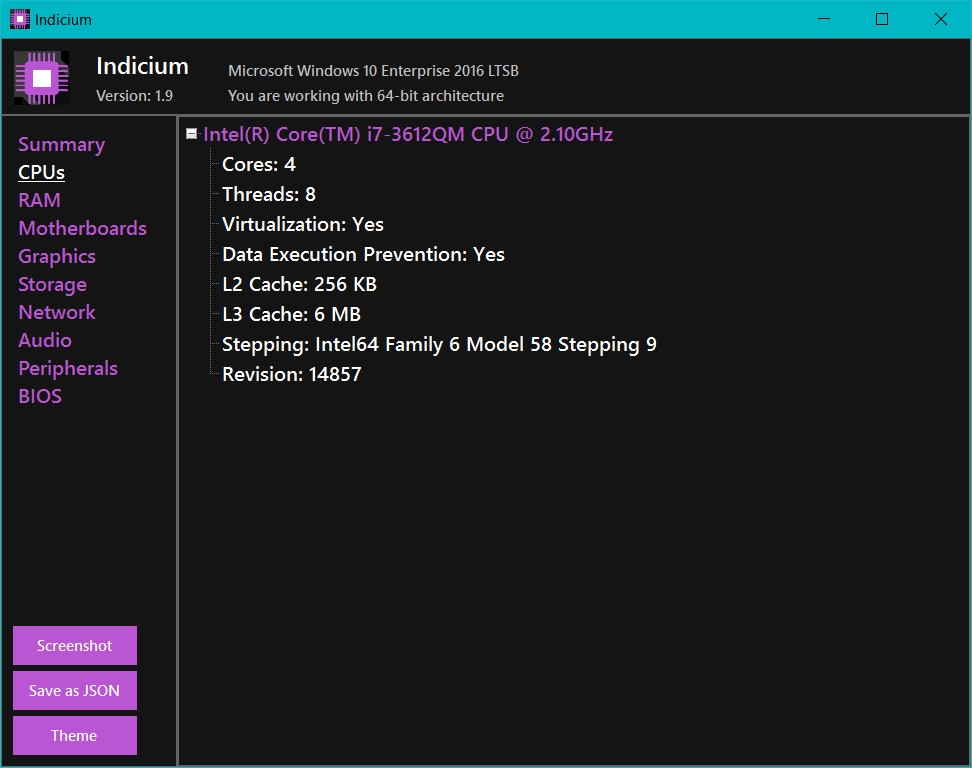Click the Indicium title bar app icon
Image resolution: width=972 pixels, height=768 pixels.
[x=20, y=19]
